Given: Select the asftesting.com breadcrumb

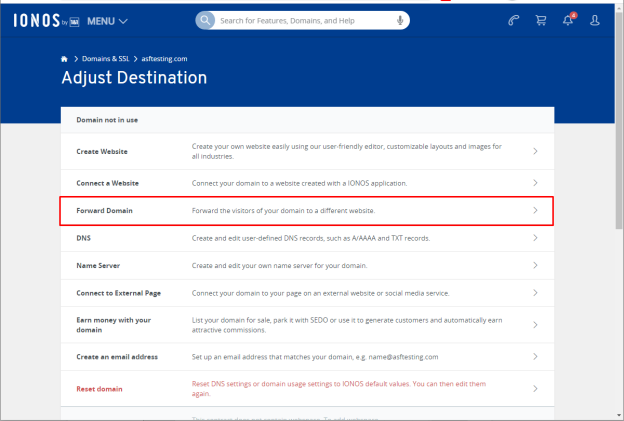Looking at the screenshot, I should coord(164,59).
